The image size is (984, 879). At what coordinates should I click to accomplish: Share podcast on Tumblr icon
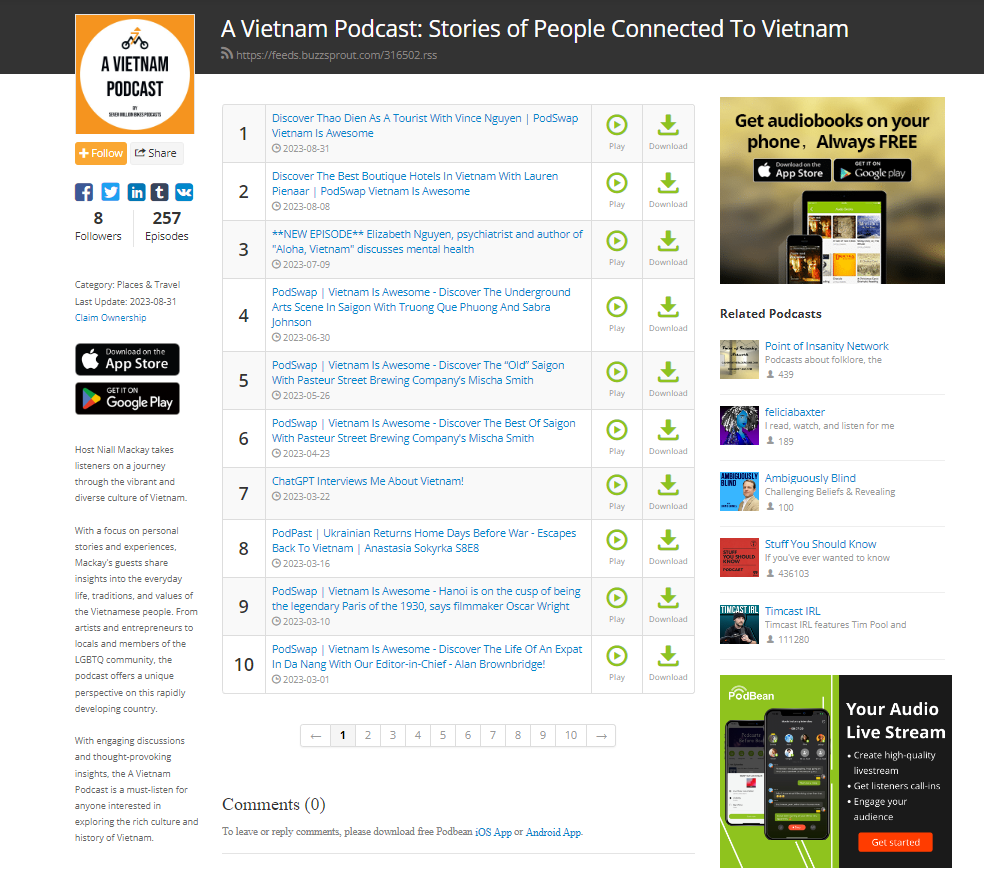159,192
